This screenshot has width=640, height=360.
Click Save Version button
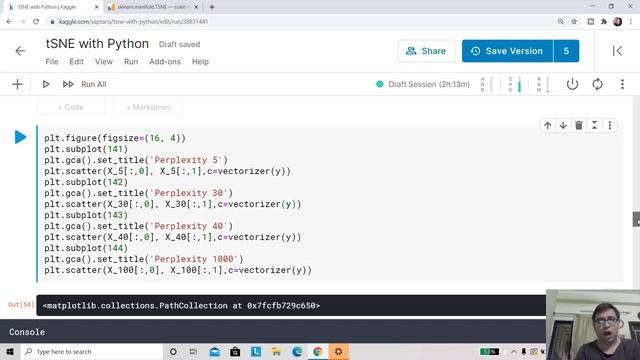click(x=507, y=51)
